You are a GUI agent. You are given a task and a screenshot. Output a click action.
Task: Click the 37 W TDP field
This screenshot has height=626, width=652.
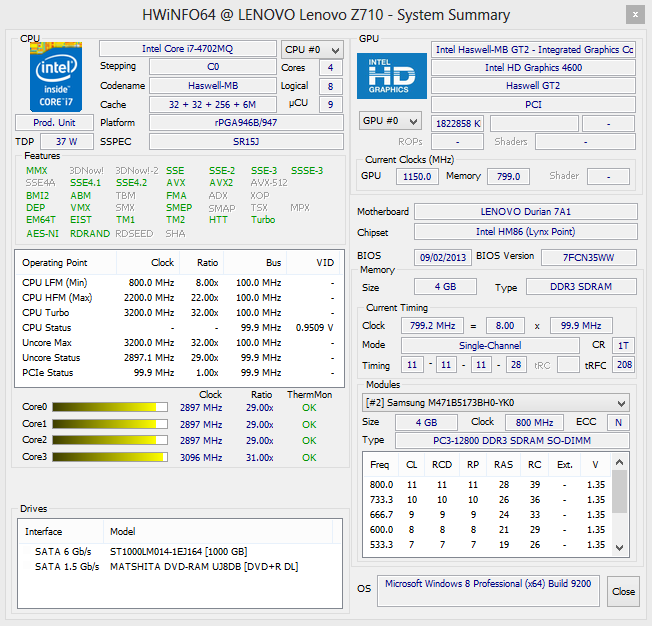tap(67, 141)
